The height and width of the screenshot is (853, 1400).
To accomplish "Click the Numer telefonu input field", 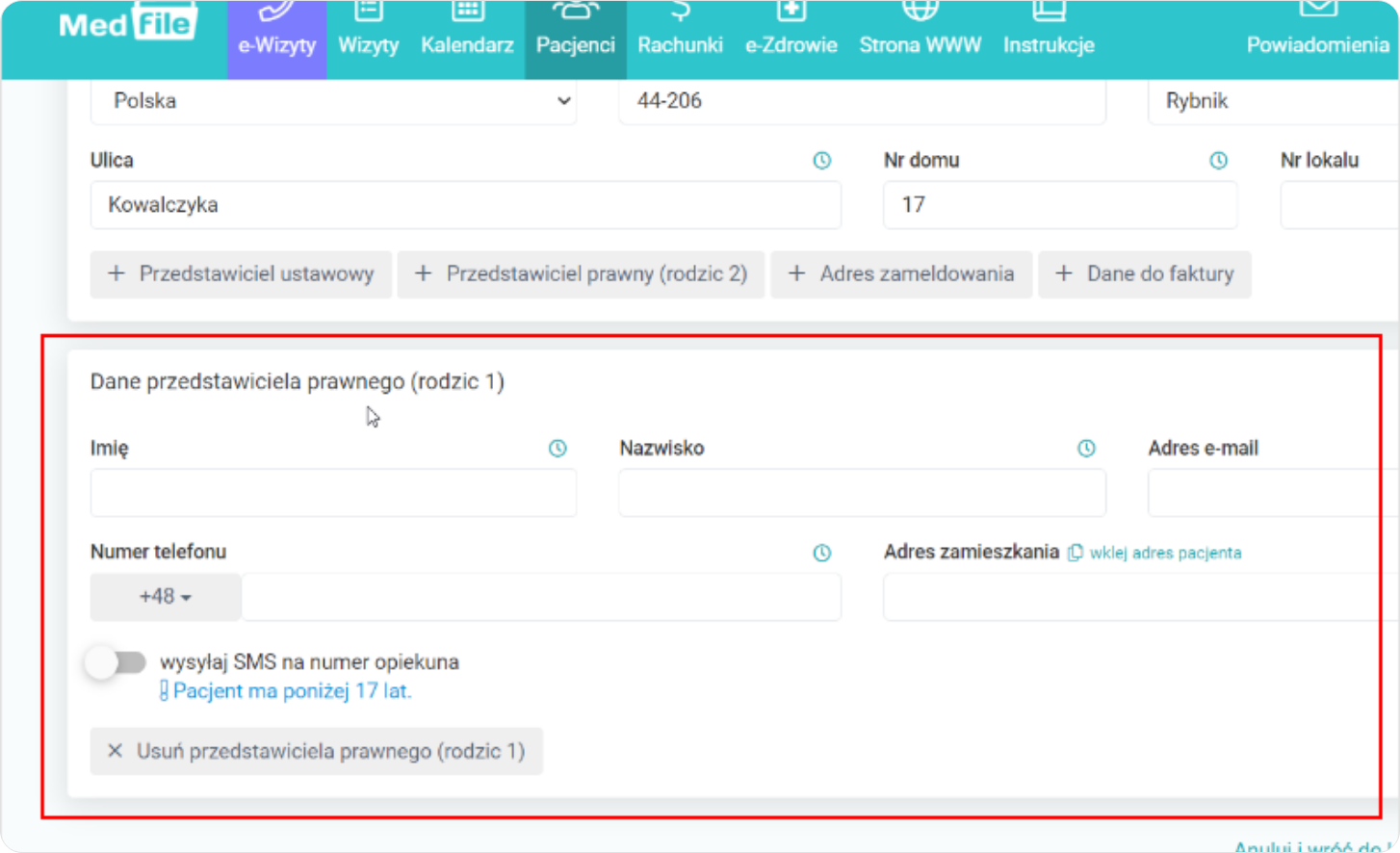I will [541, 597].
